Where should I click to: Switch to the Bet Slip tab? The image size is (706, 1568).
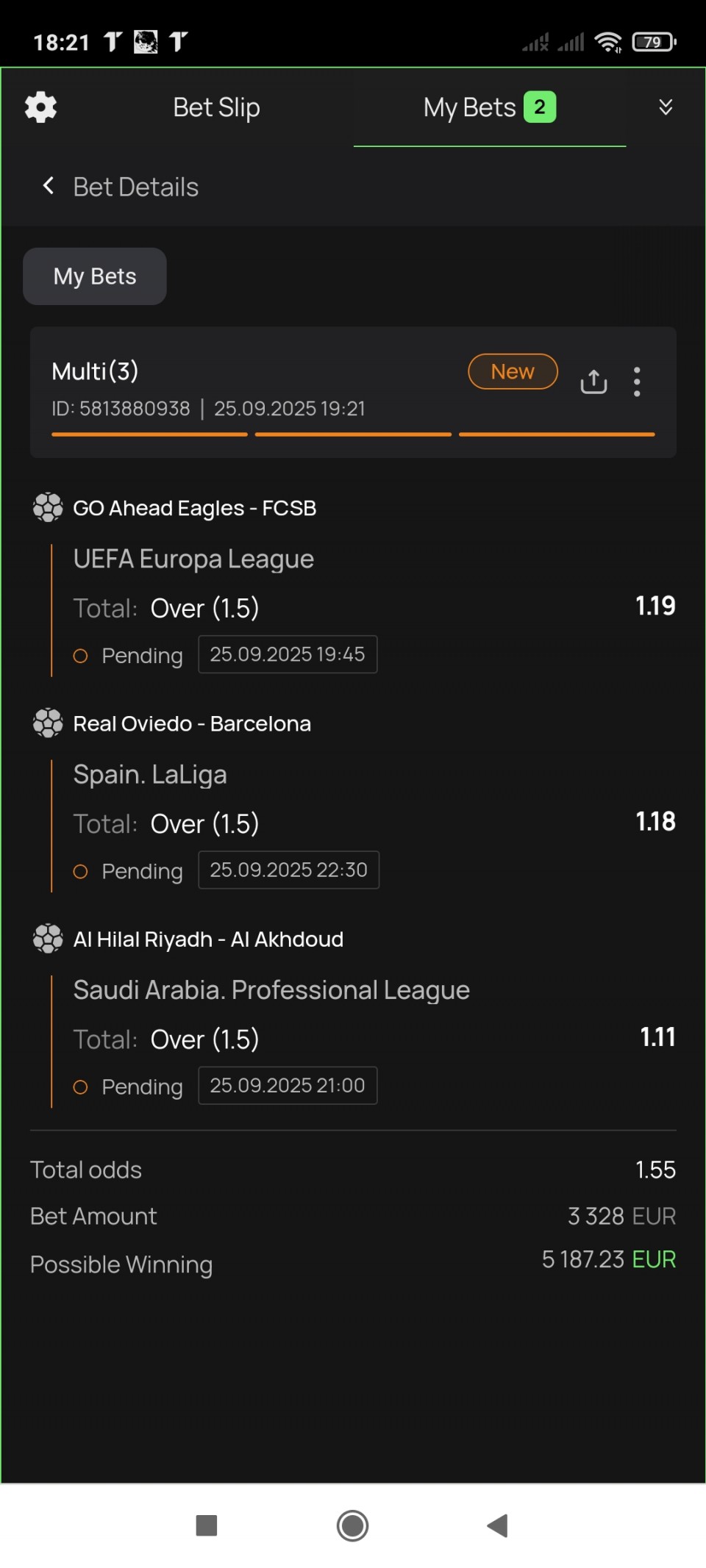[216, 107]
